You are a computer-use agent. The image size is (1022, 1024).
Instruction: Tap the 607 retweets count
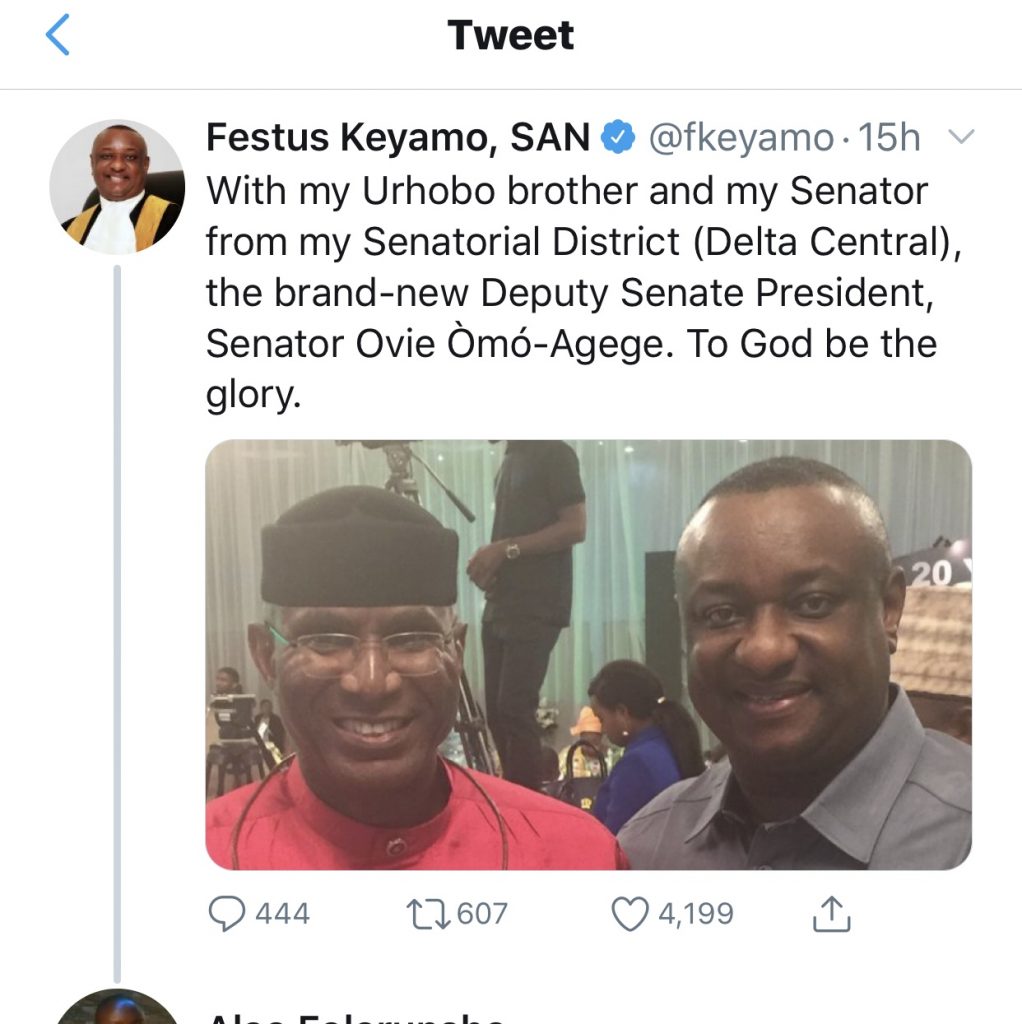(482, 914)
